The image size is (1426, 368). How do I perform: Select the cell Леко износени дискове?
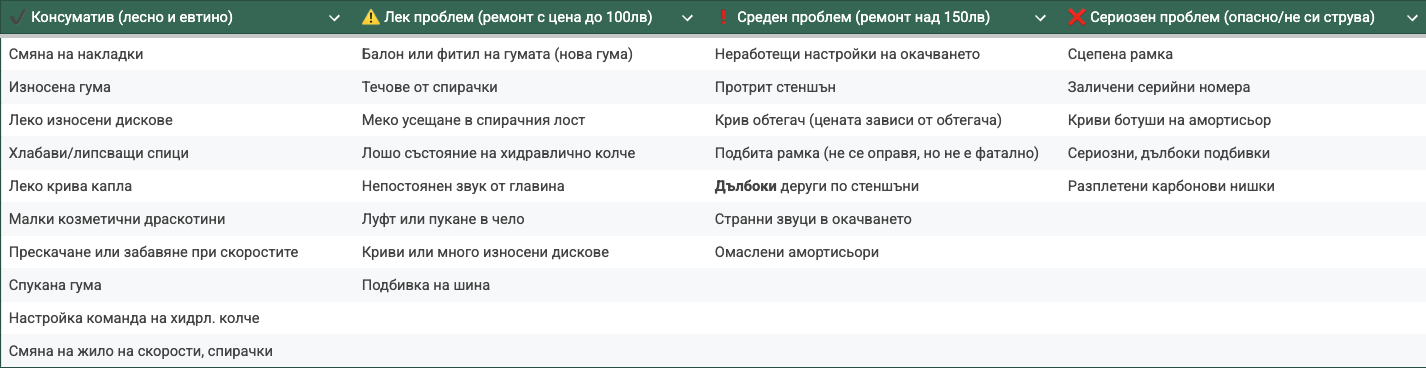[x=177, y=120]
